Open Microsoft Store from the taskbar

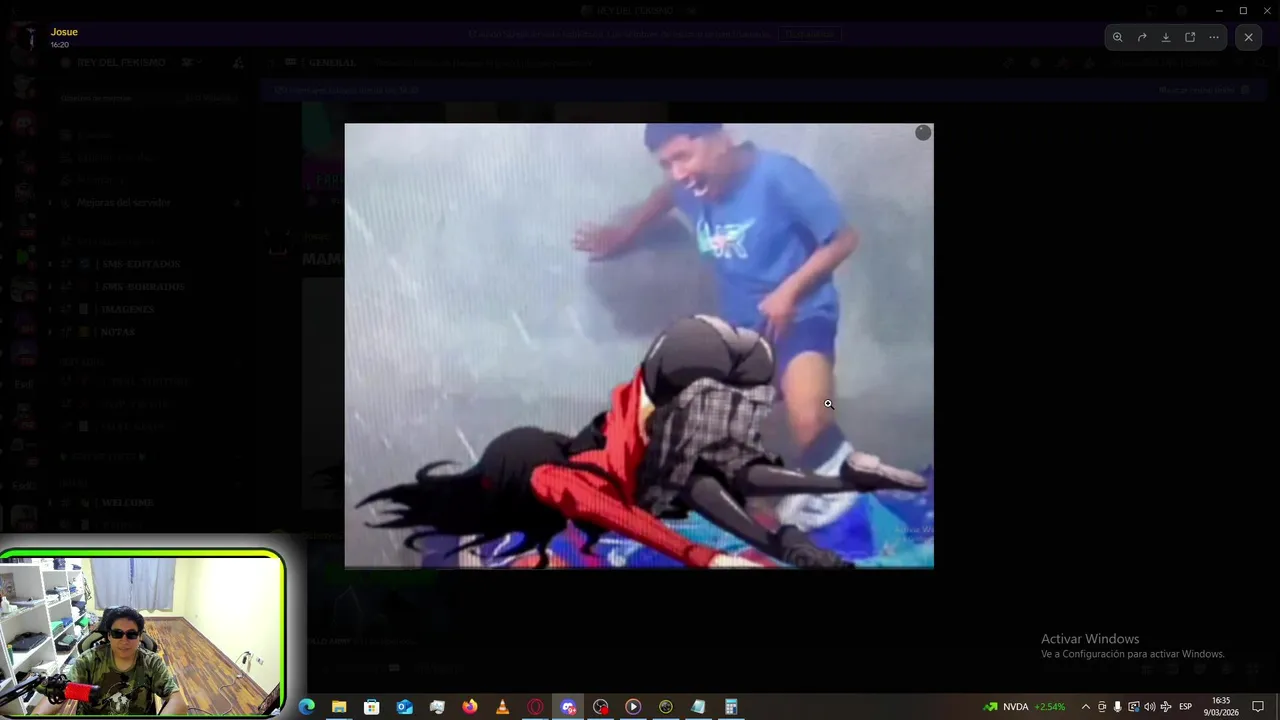[x=372, y=707]
